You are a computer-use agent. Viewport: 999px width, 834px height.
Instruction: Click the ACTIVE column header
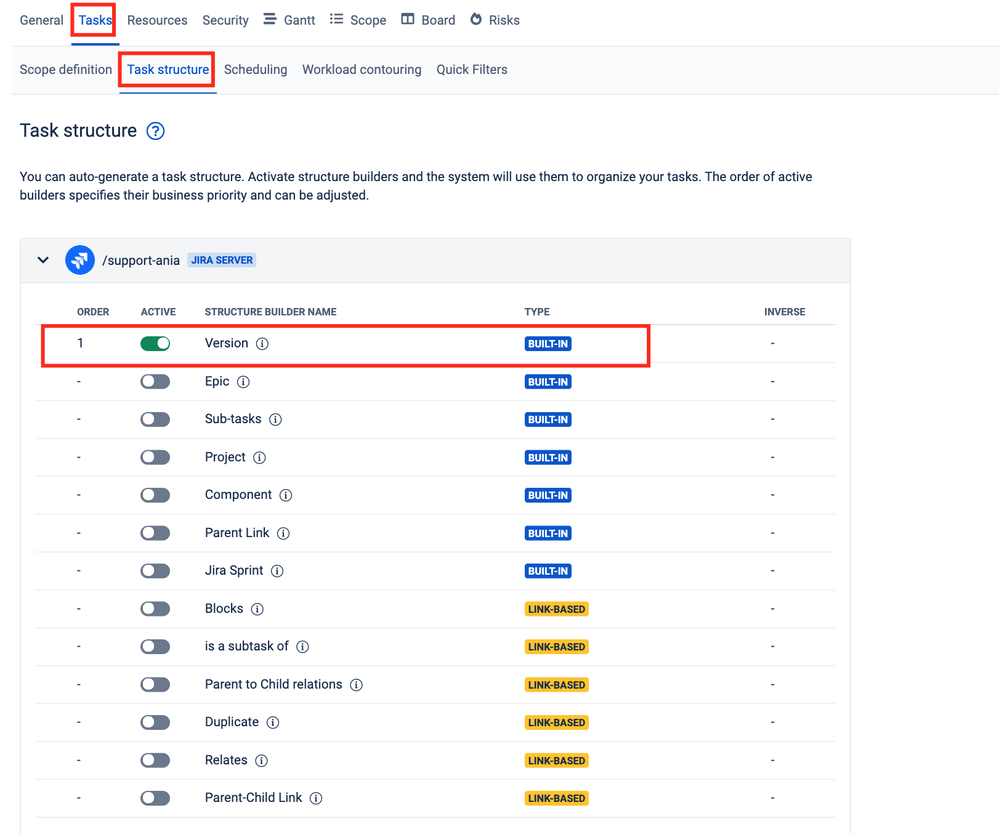158,312
